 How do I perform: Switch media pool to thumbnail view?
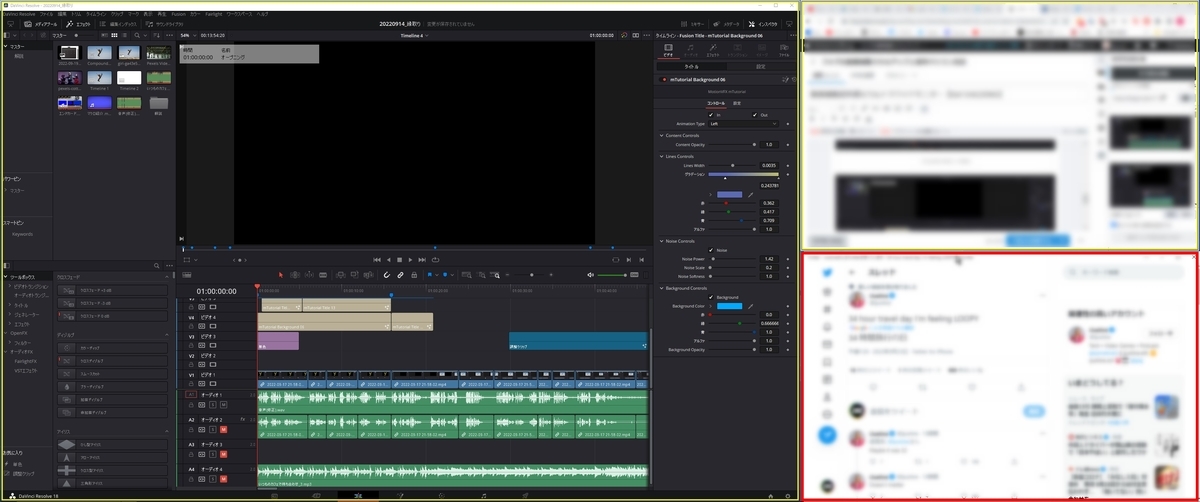click(x=114, y=35)
